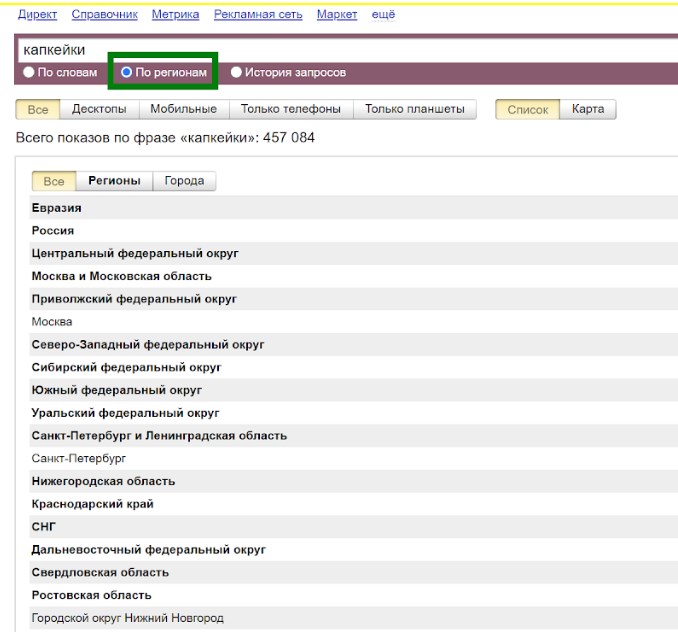Click Санкт-Петербург и Ленинградская область row
This screenshot has height=632, width=678.
click(x=354, y=436)
